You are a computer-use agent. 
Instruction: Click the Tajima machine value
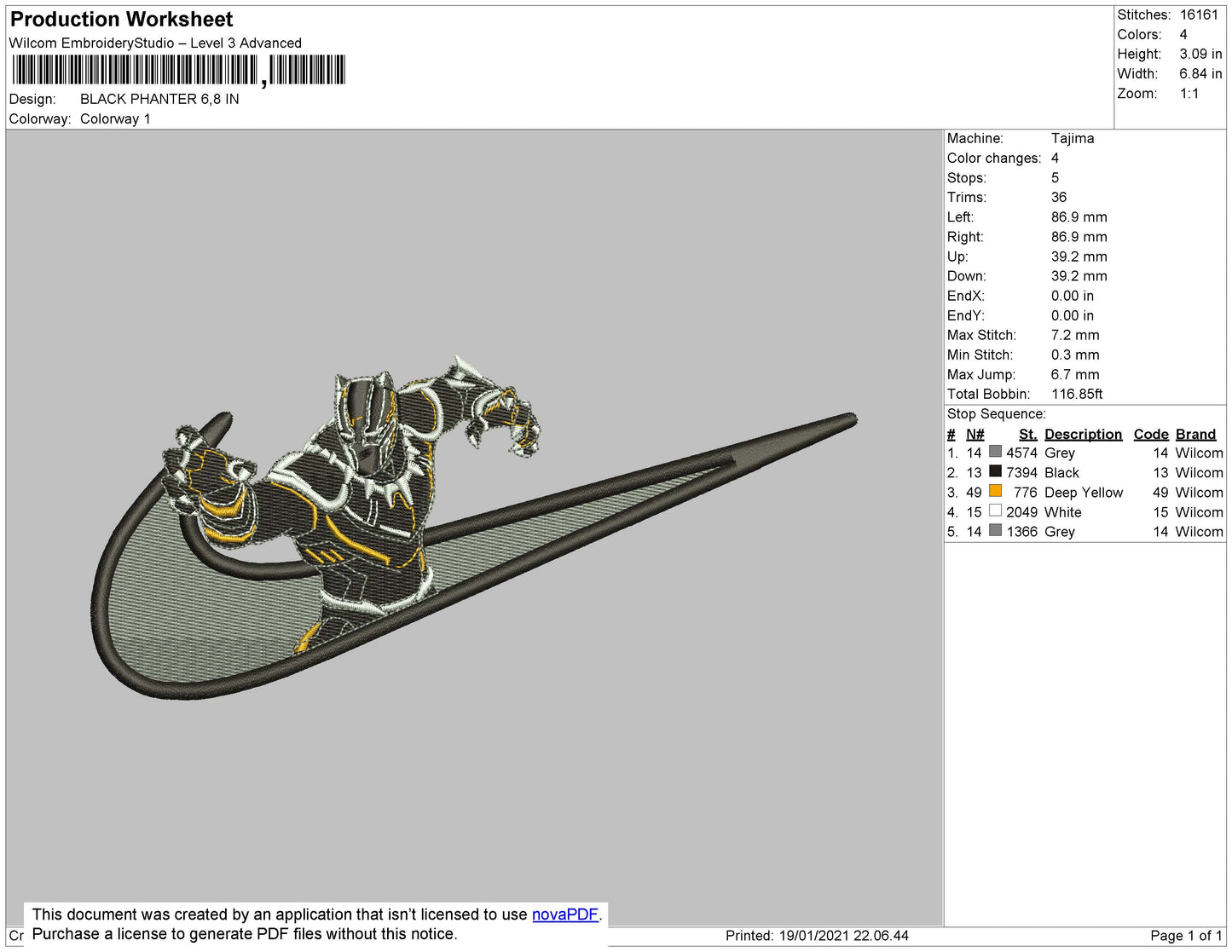[x=1072, y=138]
